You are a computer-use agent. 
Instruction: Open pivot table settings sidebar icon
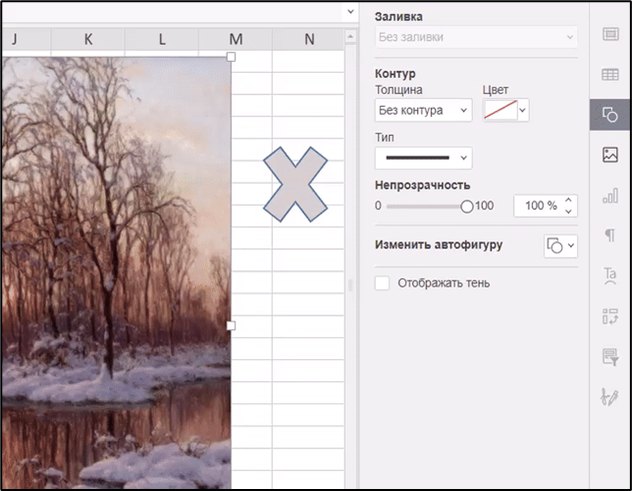pyautogui.click(x=610, y=316)
